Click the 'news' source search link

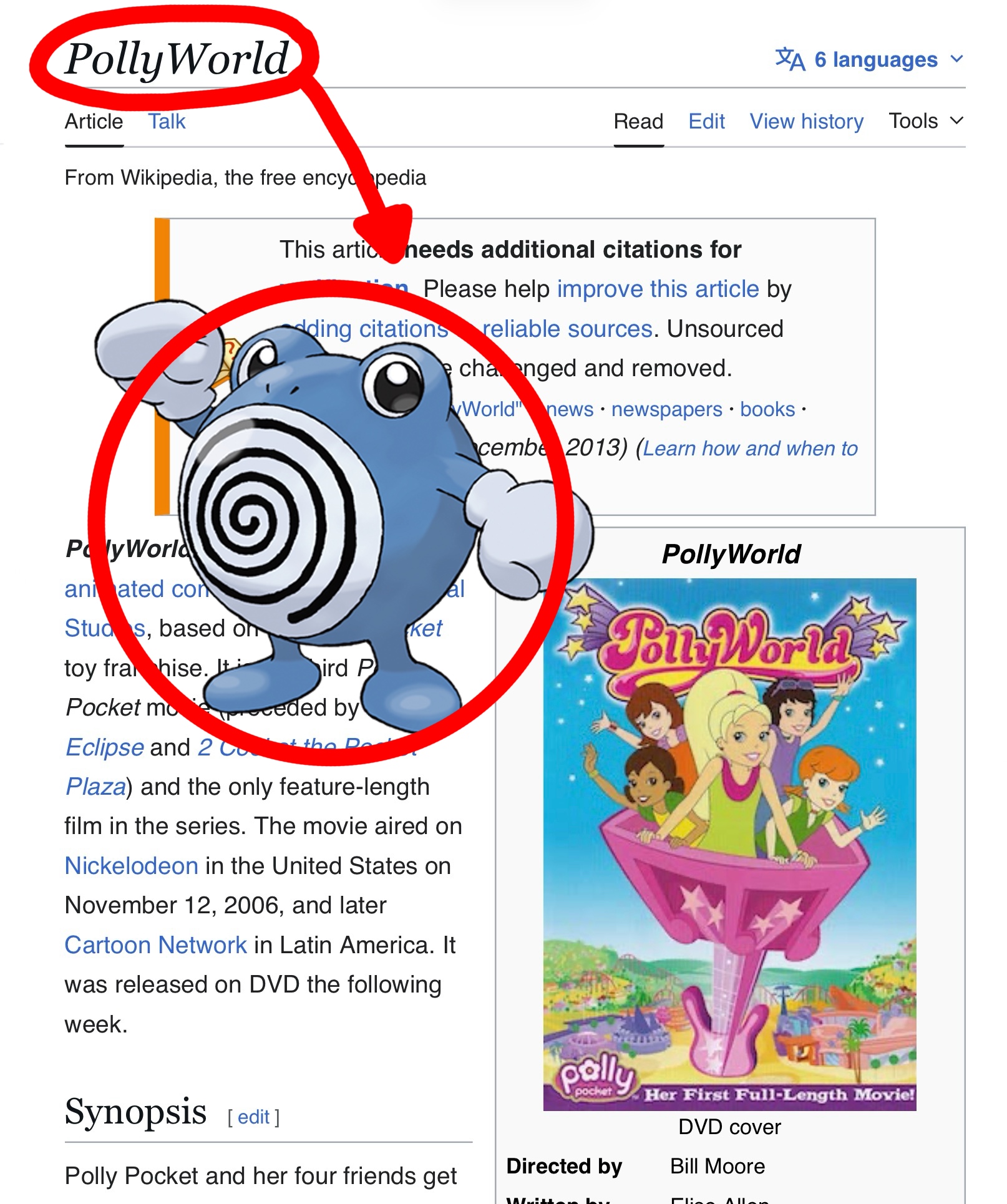[570, 409]
